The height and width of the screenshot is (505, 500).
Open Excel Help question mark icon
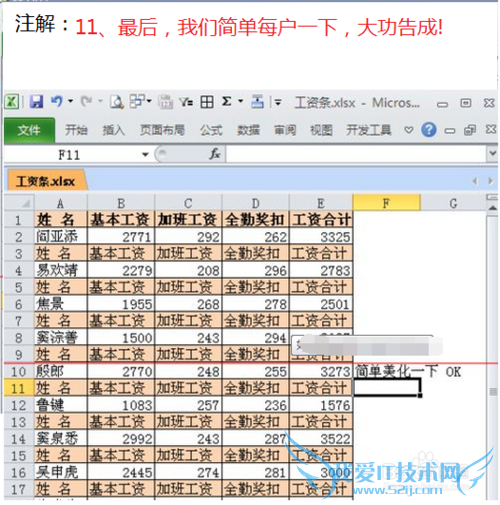pyautogui.click(x=429, y=130)
